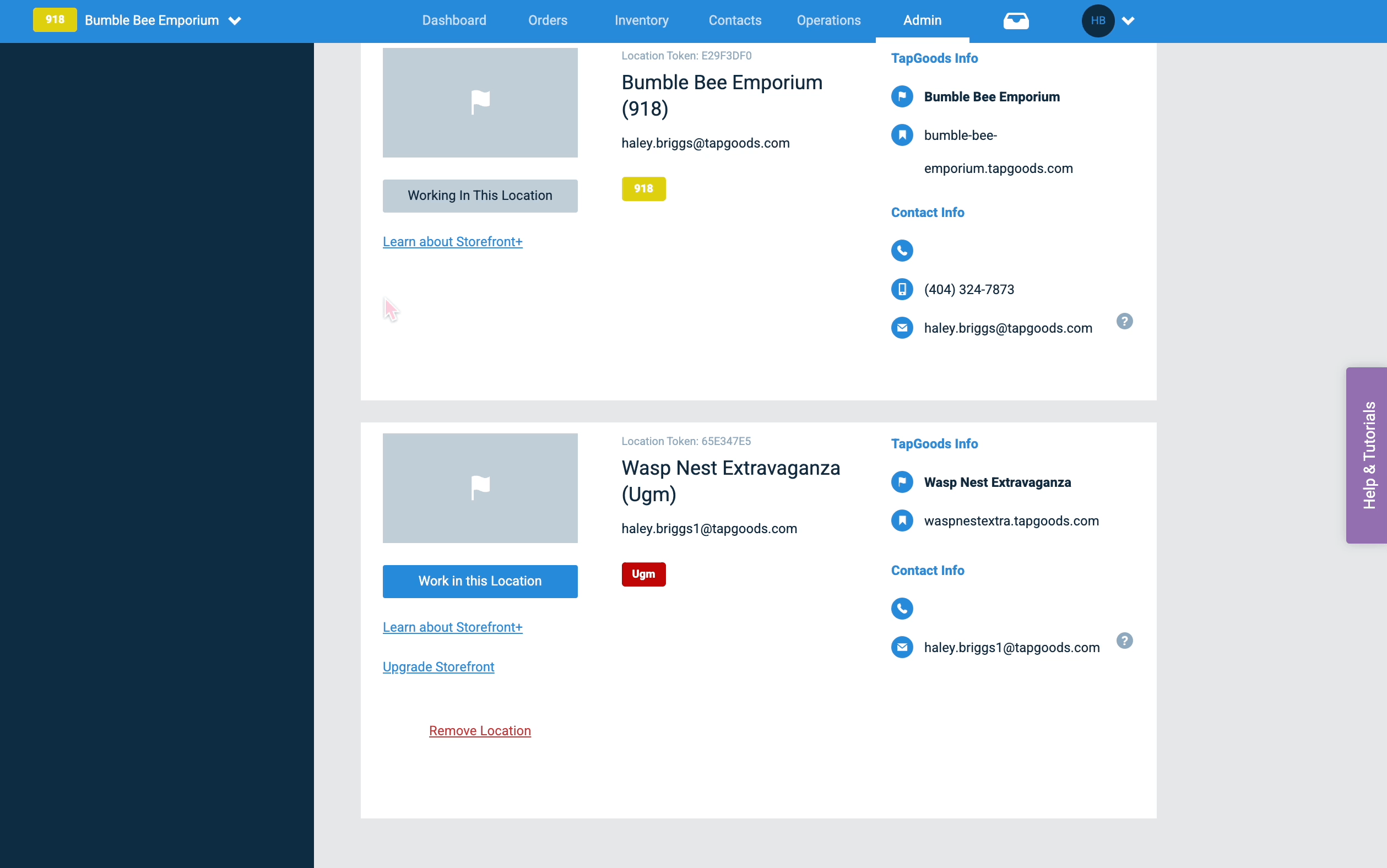The height and width of the screenshot is (868, 1387).
Task: Click the Bumble Bee Emporium (918) title
Action: (x=722, y=95)
